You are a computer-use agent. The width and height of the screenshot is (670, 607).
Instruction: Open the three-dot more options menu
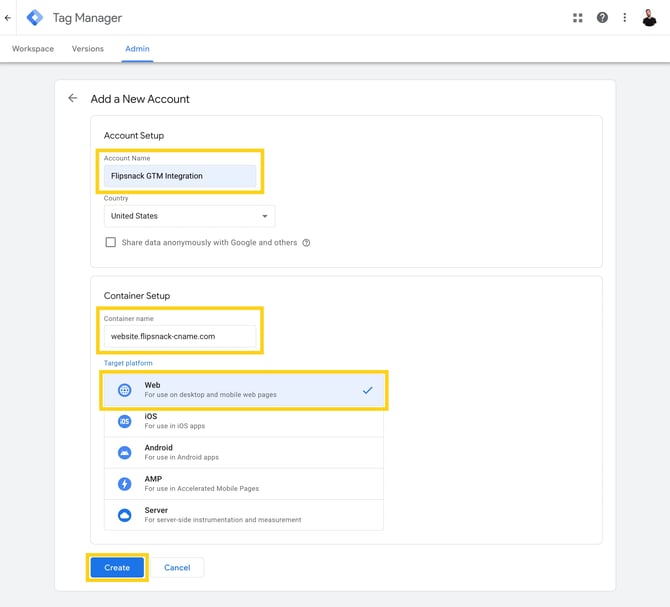tap(625, 18)
